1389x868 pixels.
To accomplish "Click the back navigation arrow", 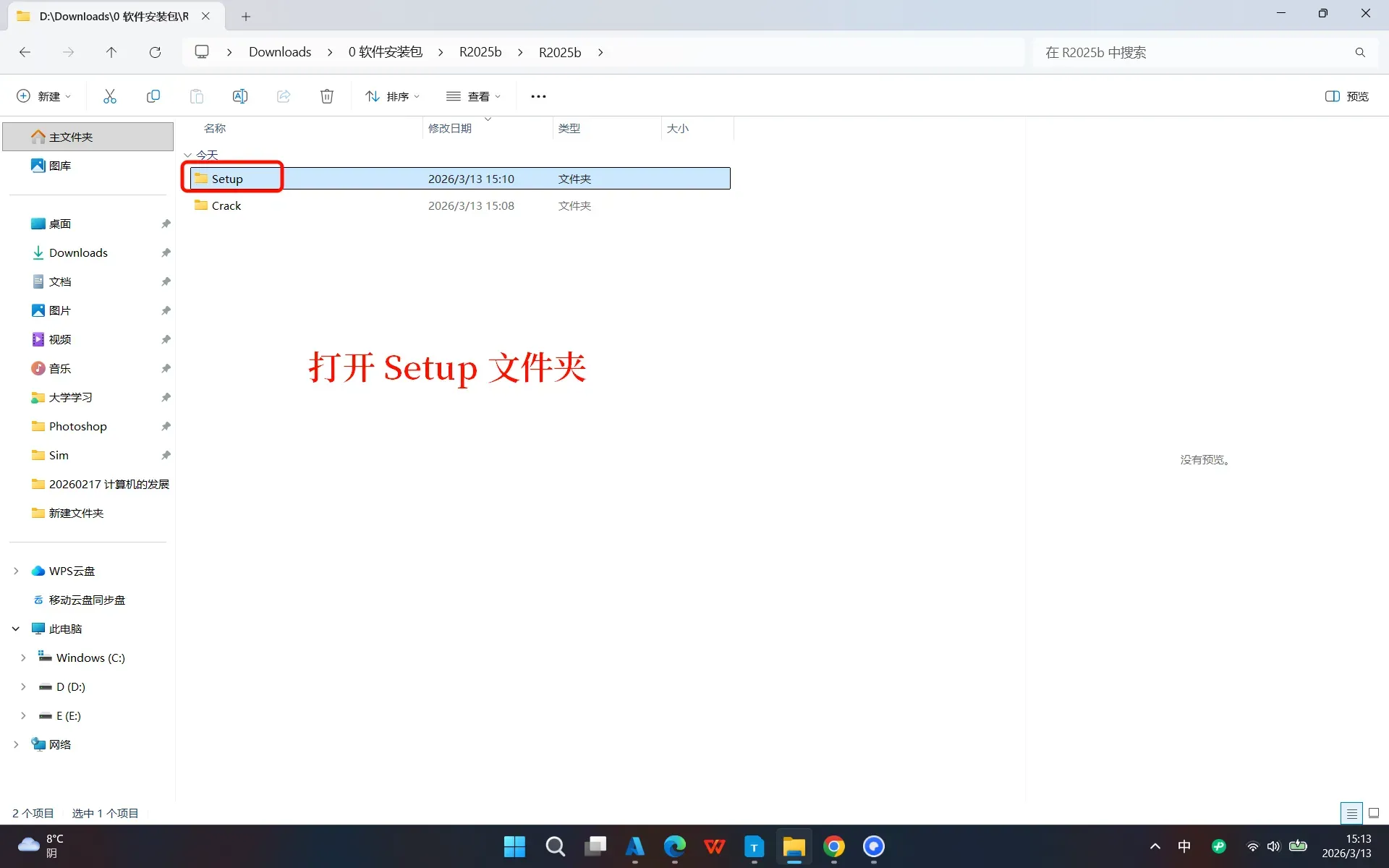I will click(x=25, y=52).
